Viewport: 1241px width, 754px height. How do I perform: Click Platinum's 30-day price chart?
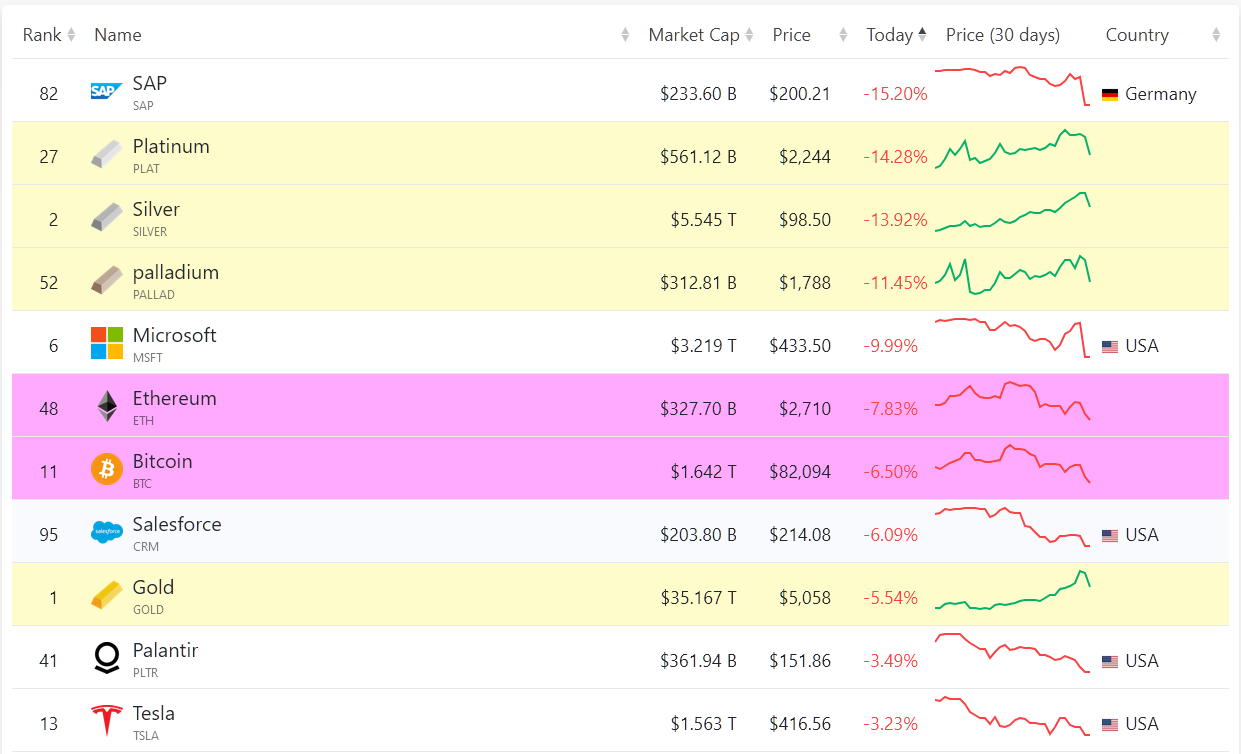click(x=1012, y=149)
